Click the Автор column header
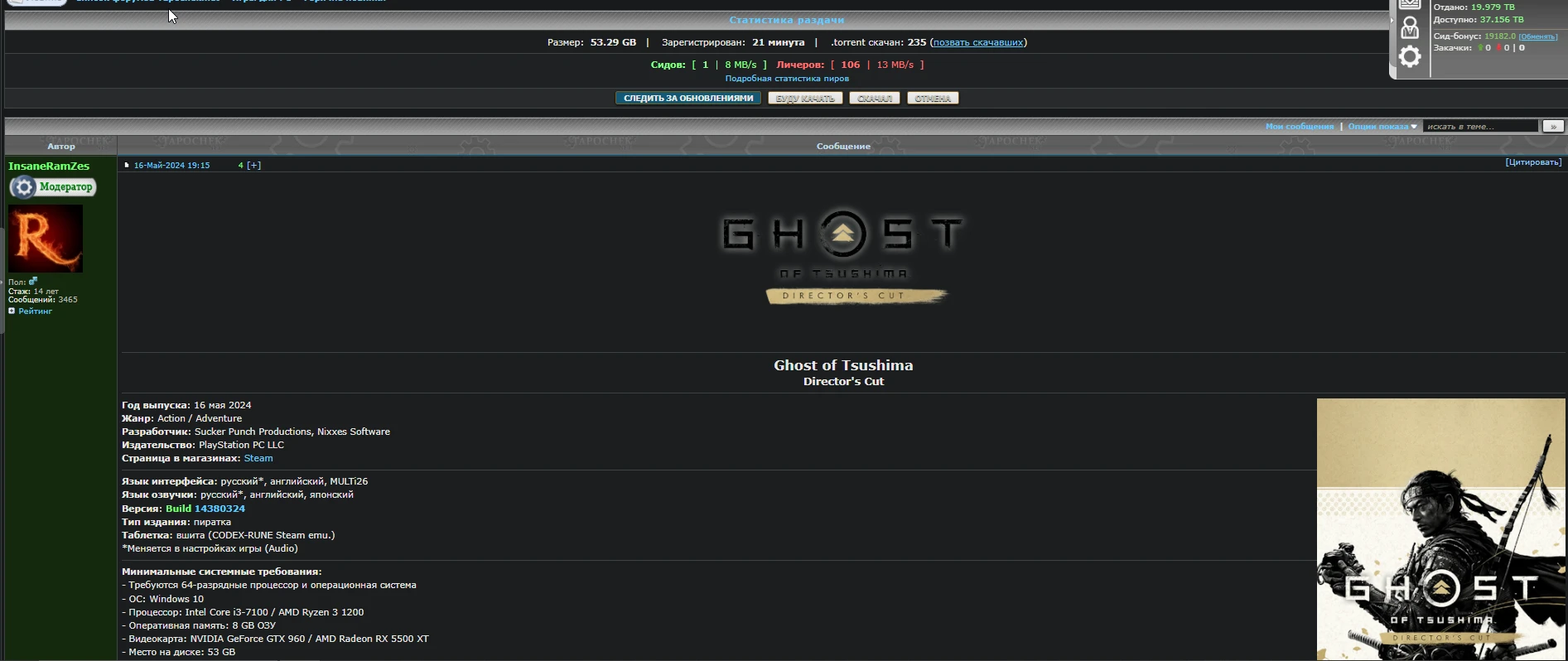 [x=61, y=147]
